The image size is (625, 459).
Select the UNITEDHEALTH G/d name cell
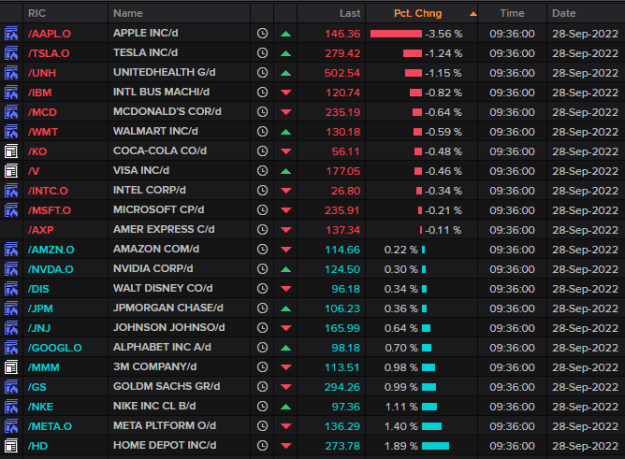pos(164,72)
